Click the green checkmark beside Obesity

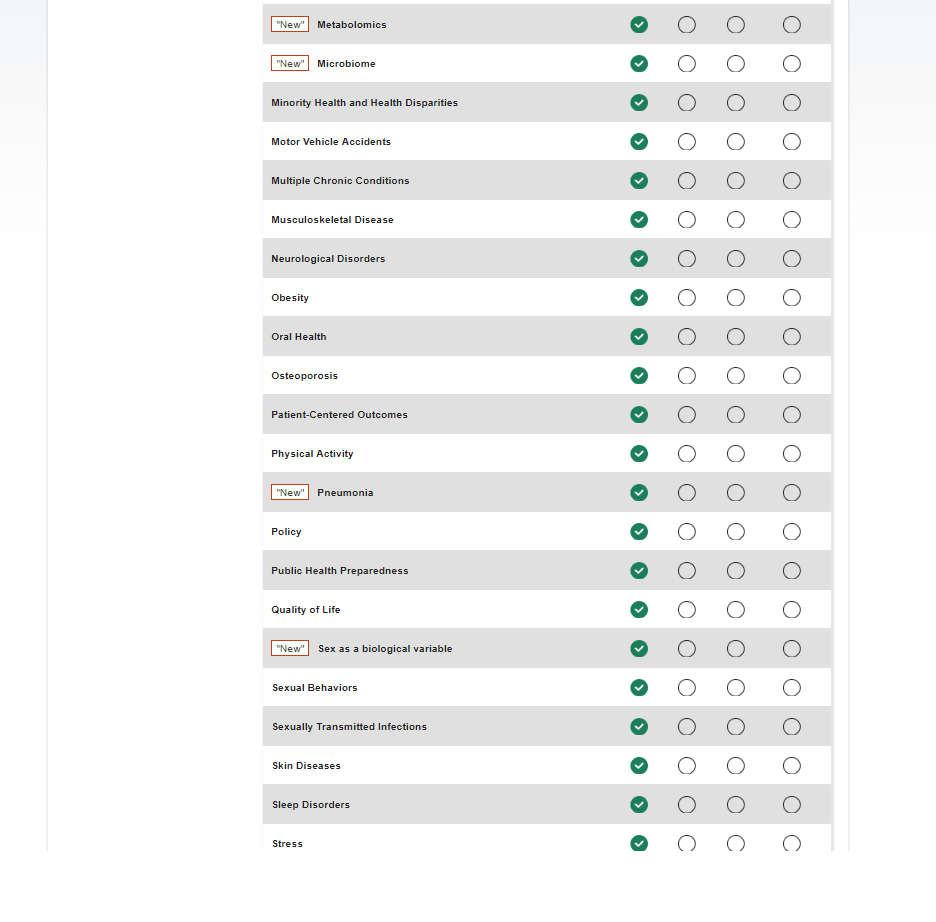pos(639,298)
